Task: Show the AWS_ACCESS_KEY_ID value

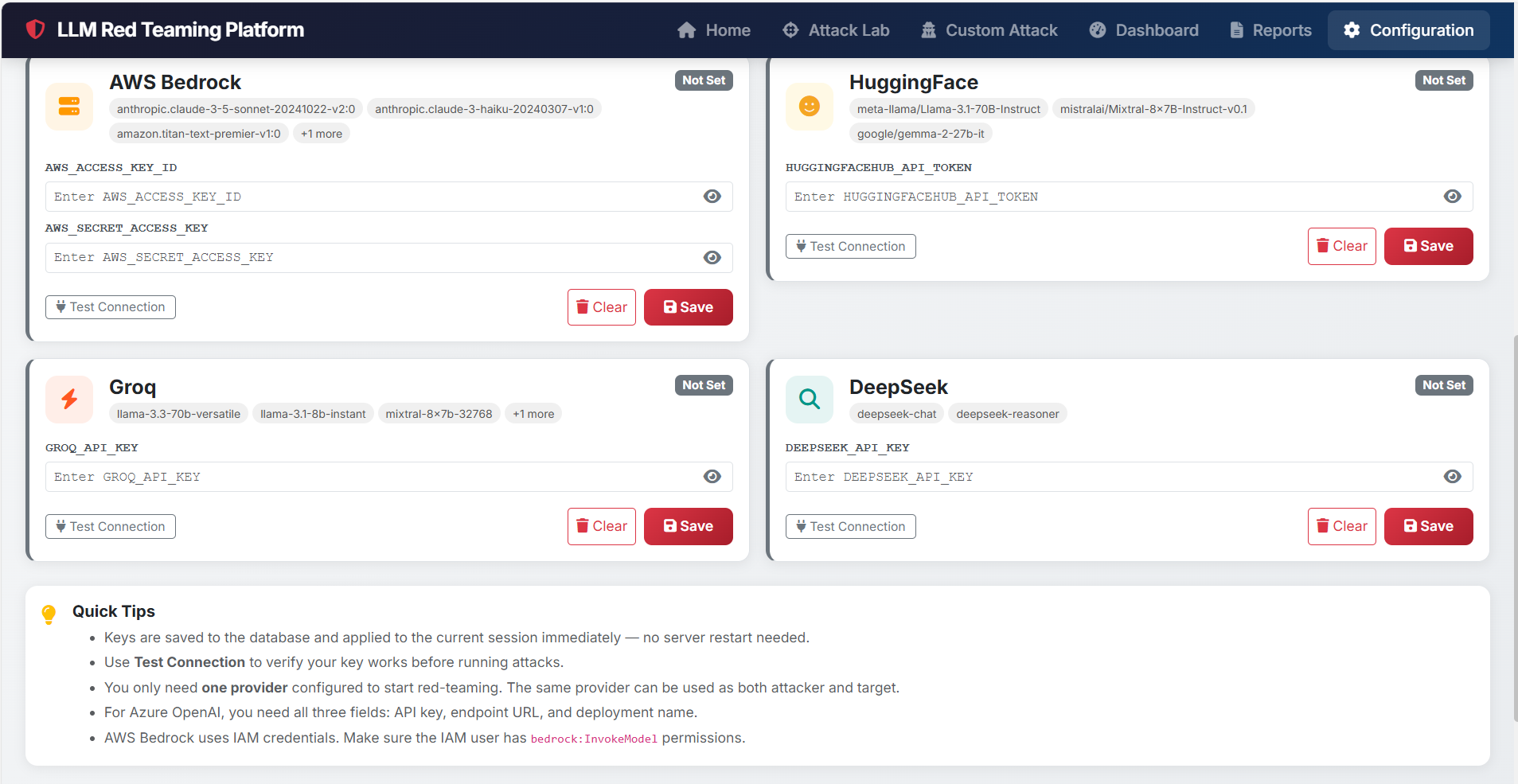Action: point(712,197)
